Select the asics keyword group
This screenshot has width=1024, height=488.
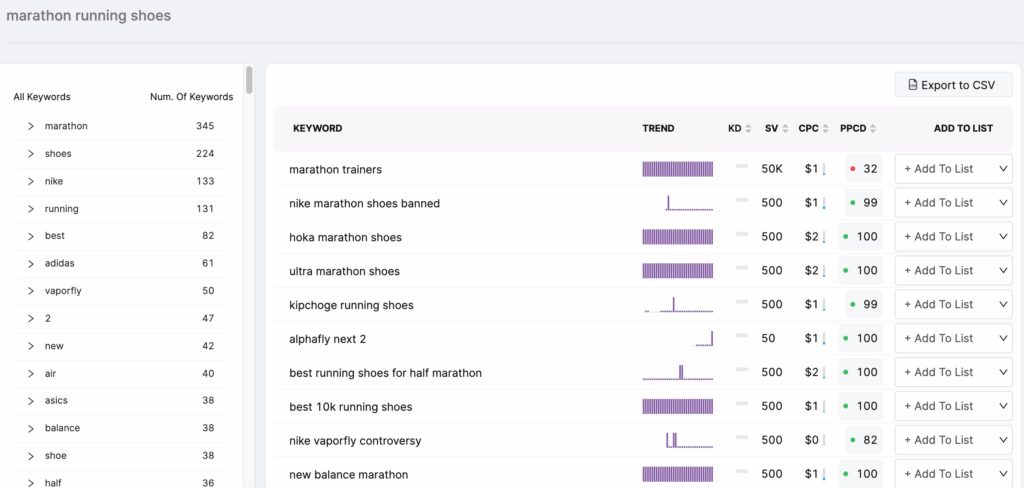59,400
